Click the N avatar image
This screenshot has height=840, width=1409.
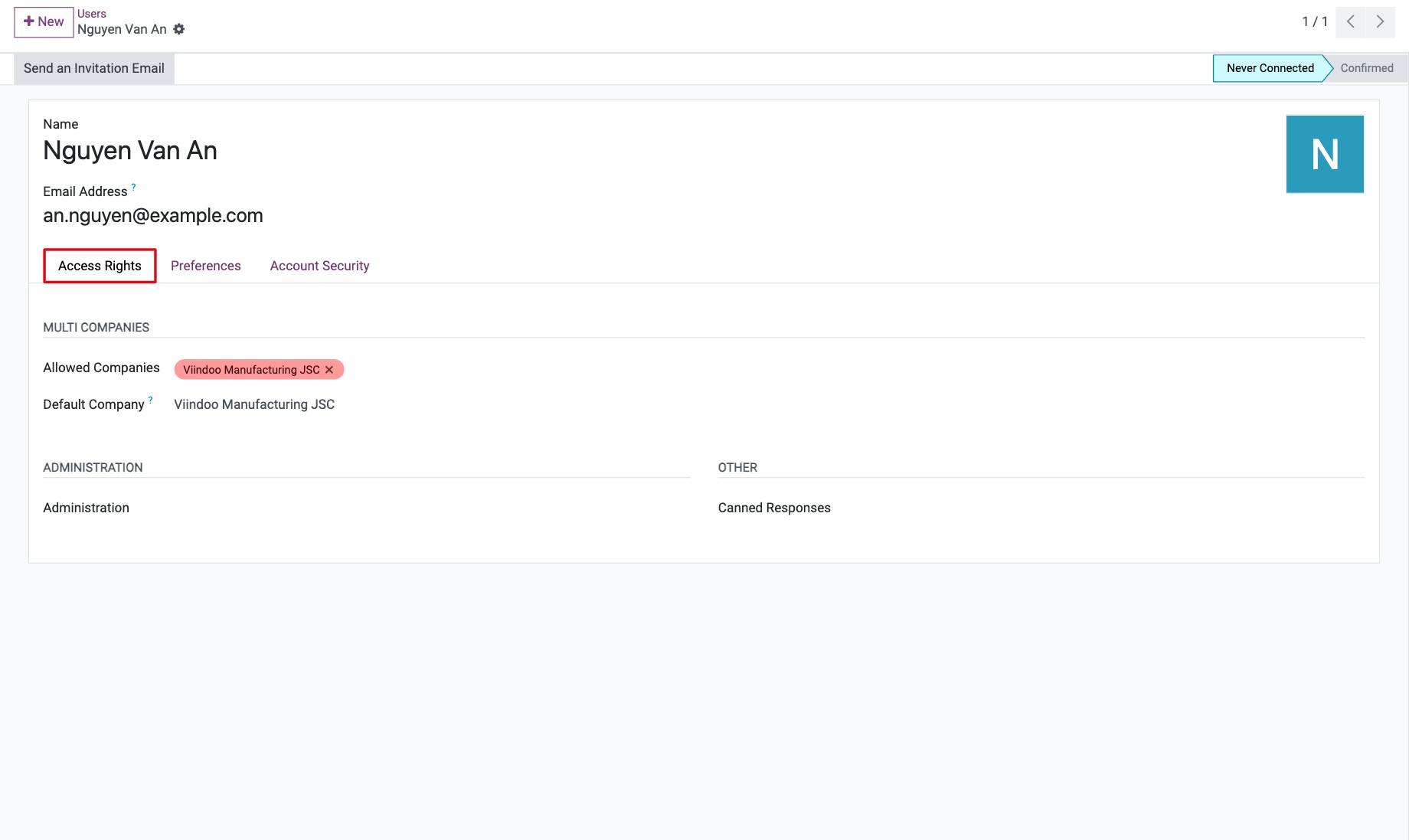1325,154
